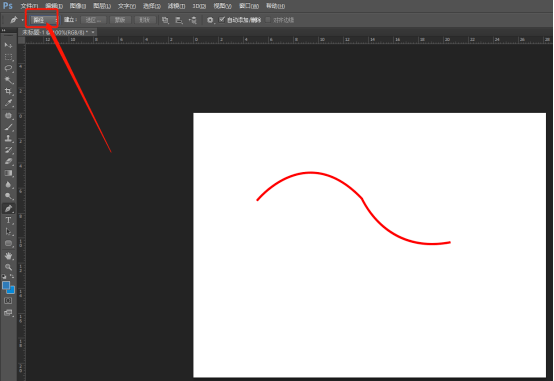Viewport: 554px width, 381px height.
Task: Choose the Zoom tool in the toolbox
Action: [x=8, y=267]
